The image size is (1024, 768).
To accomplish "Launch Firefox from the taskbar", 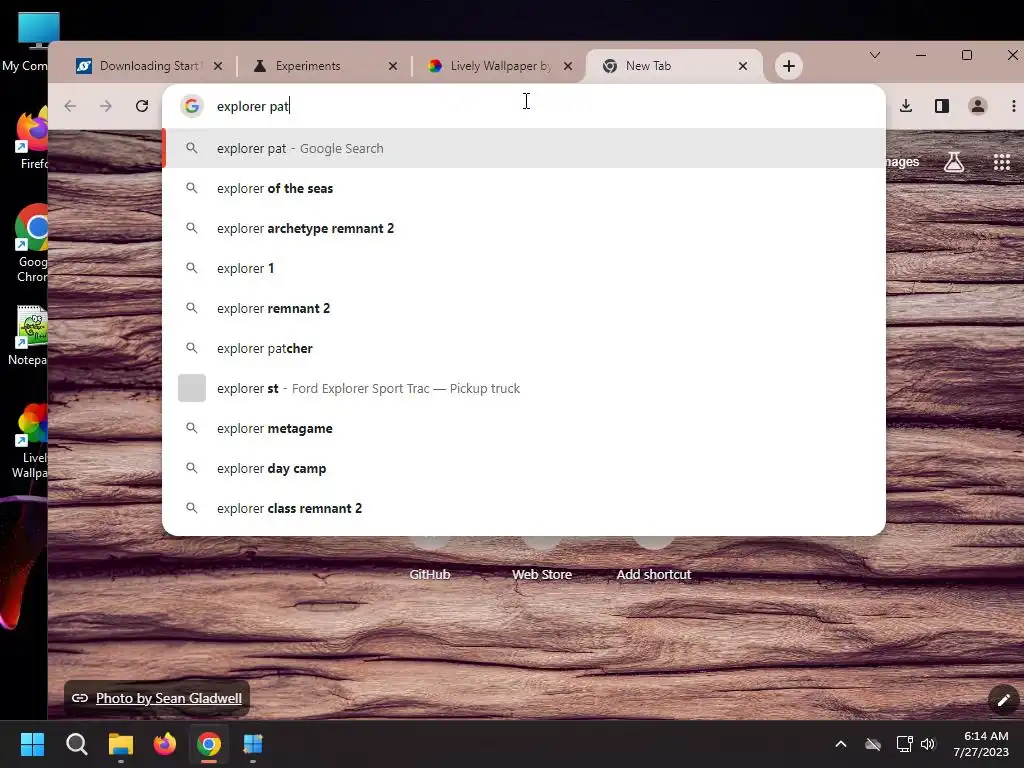I will click(165, 744).
